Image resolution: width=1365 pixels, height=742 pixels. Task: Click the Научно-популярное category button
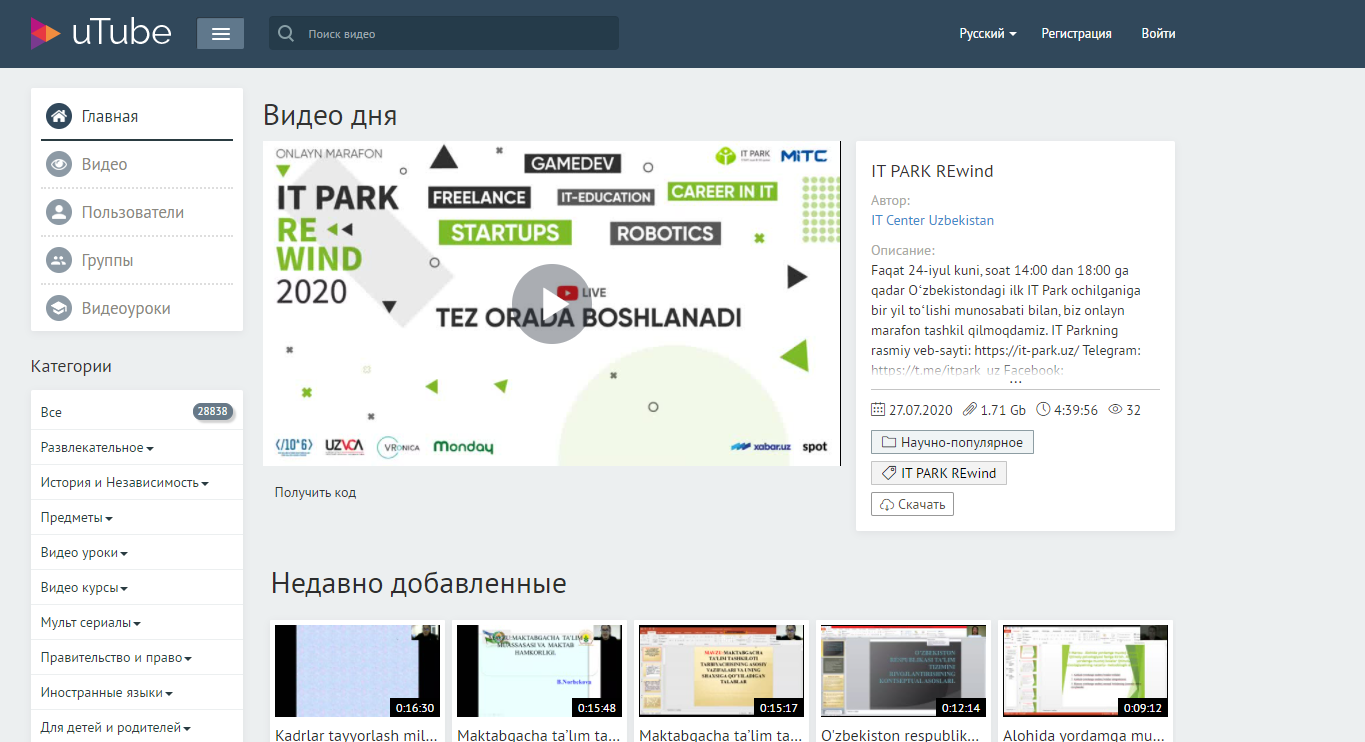[x=952, y=442]
